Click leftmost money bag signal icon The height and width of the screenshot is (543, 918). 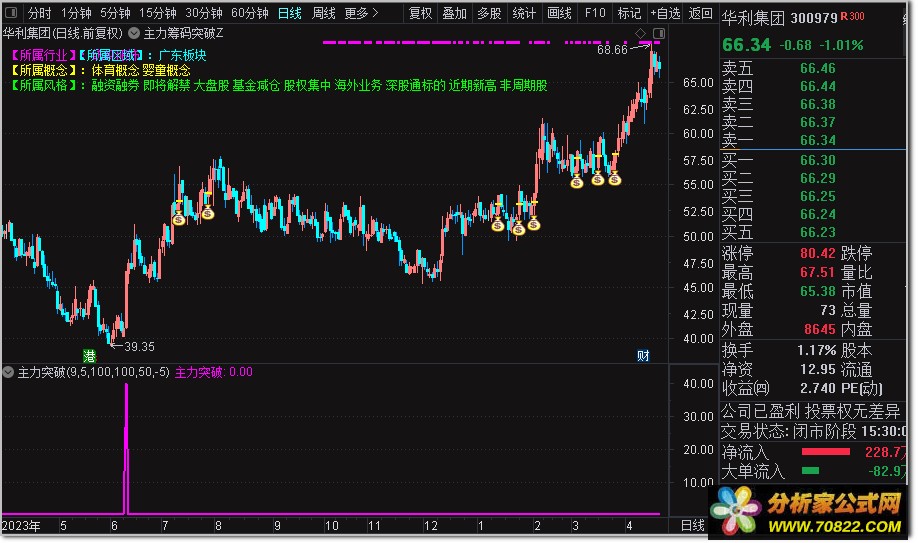click(179, 220)
